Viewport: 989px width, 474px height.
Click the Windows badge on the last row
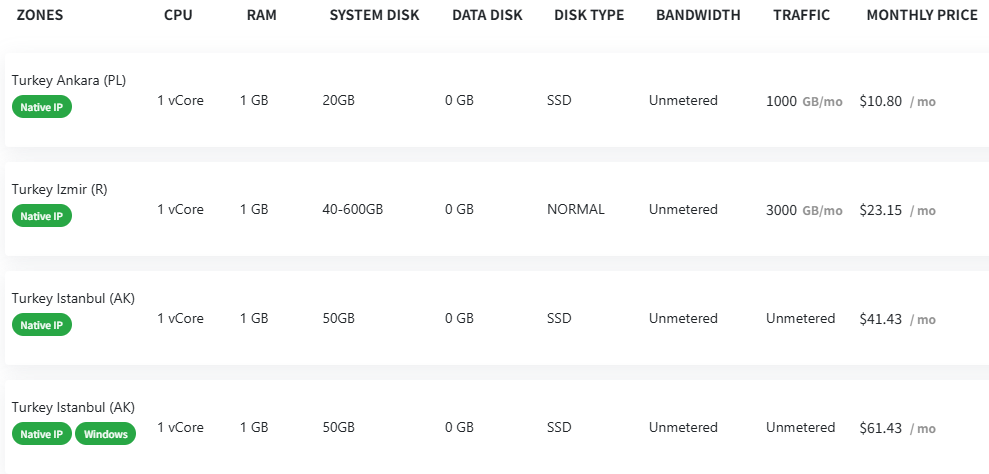(105, 434)
